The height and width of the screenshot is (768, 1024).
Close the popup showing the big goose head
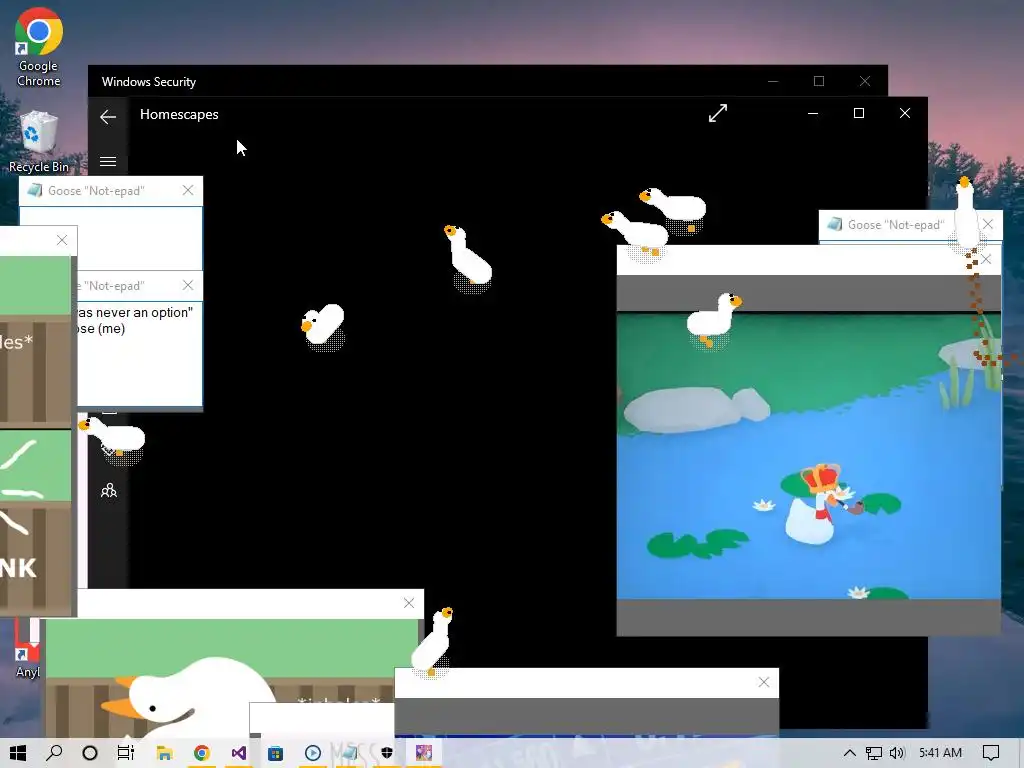409,603
